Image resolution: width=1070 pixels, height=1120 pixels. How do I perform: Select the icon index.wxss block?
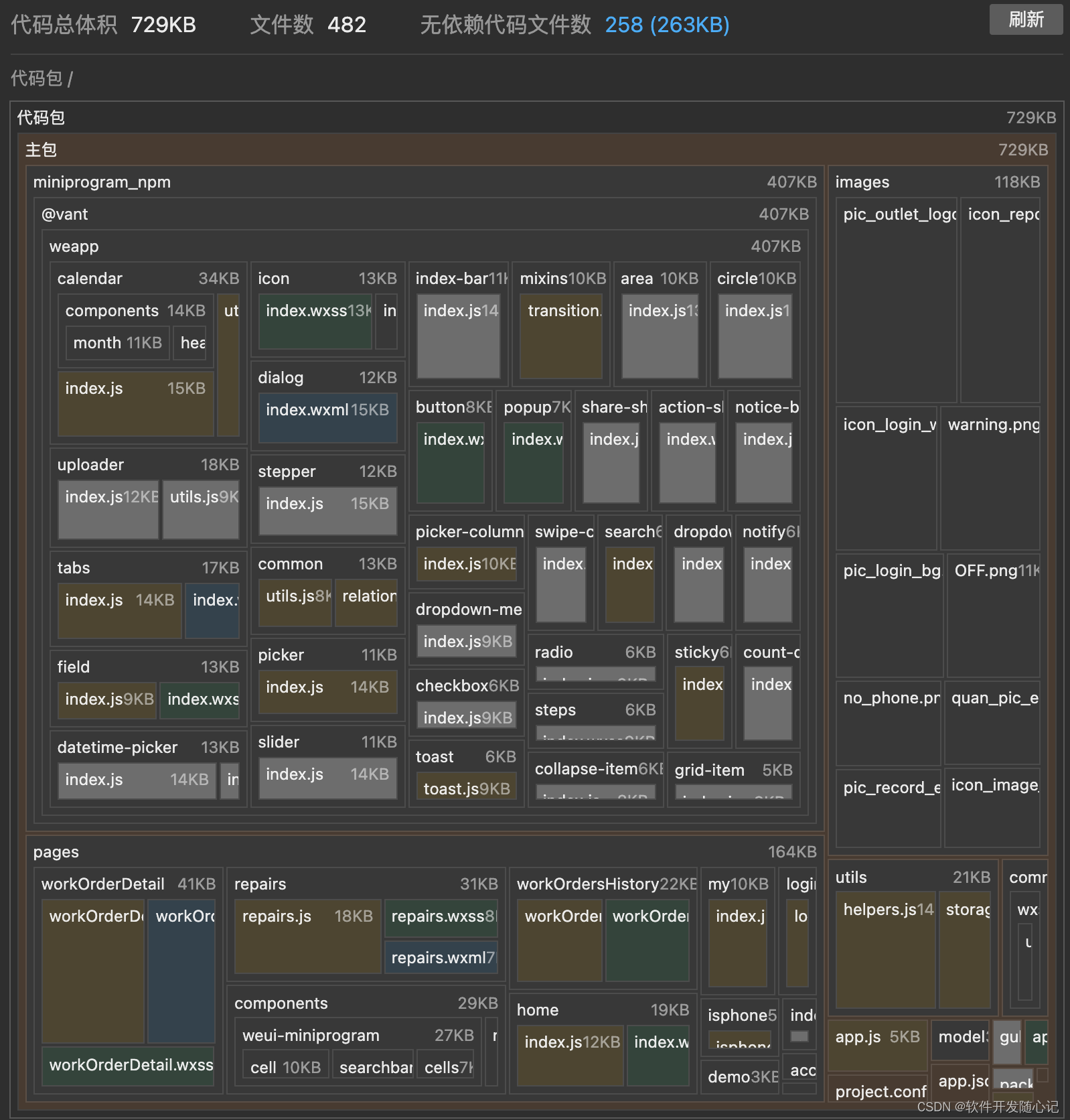[x=315, y=322]
